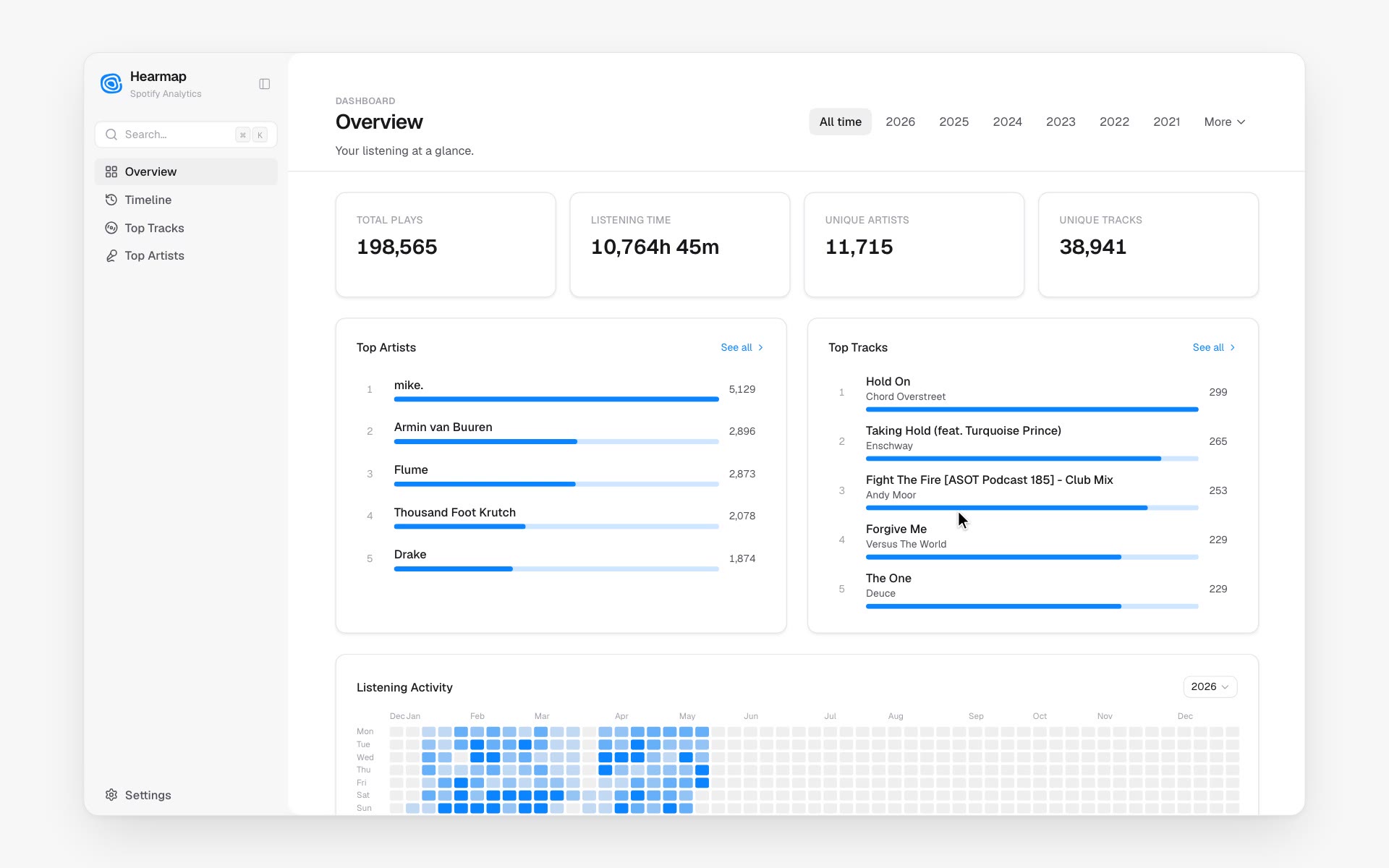Expand the More years dropdown

click(x=1224, y=122)
